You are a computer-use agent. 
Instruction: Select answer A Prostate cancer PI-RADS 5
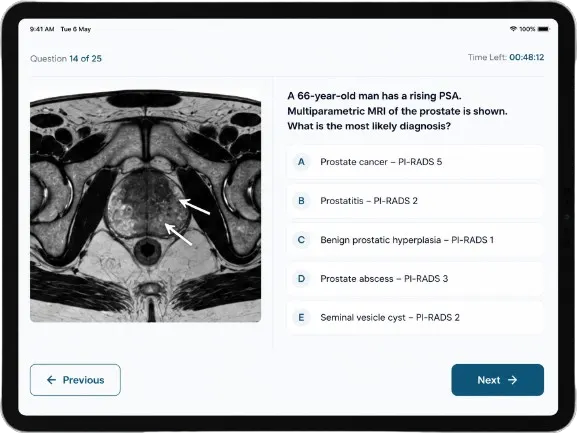[x=415, y=162]
